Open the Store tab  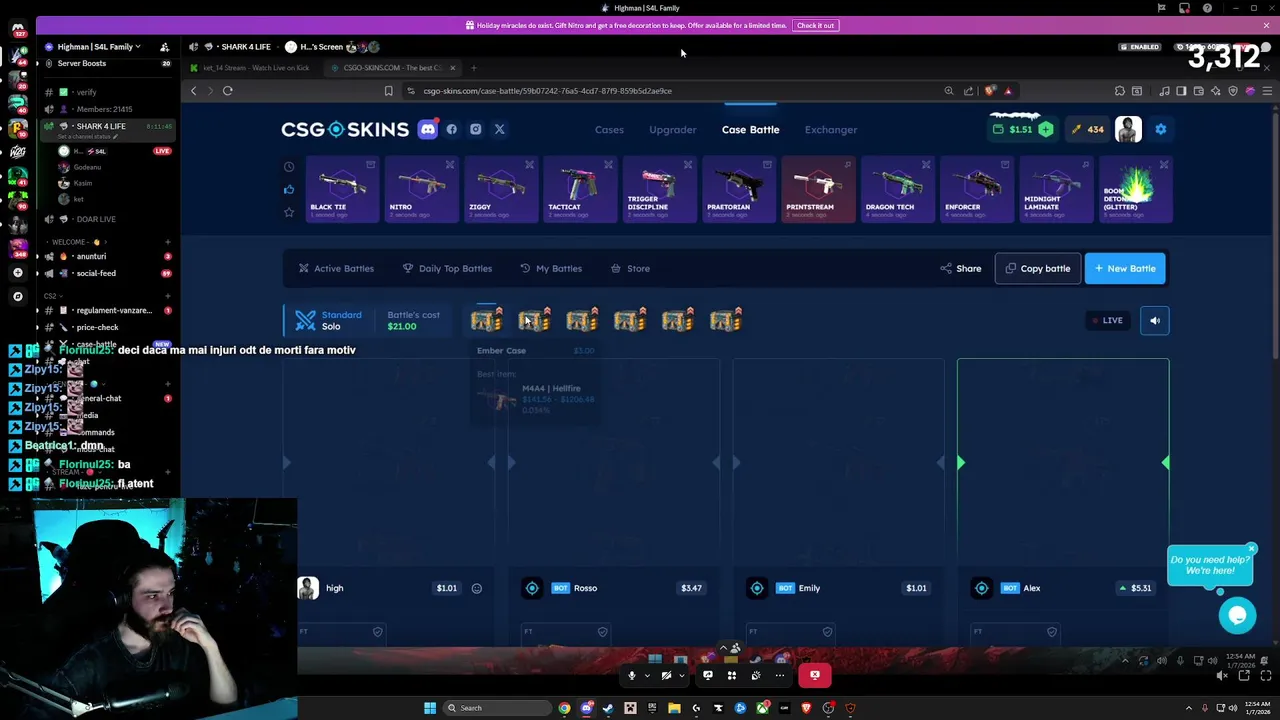[630, 268]
